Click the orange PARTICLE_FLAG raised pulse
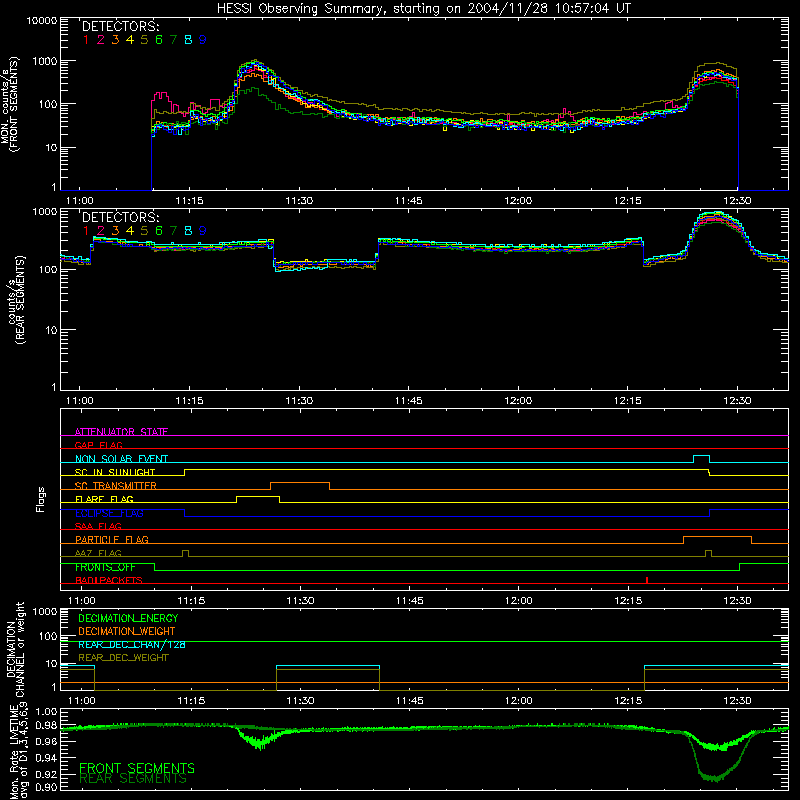 click(x=717, y=540)
